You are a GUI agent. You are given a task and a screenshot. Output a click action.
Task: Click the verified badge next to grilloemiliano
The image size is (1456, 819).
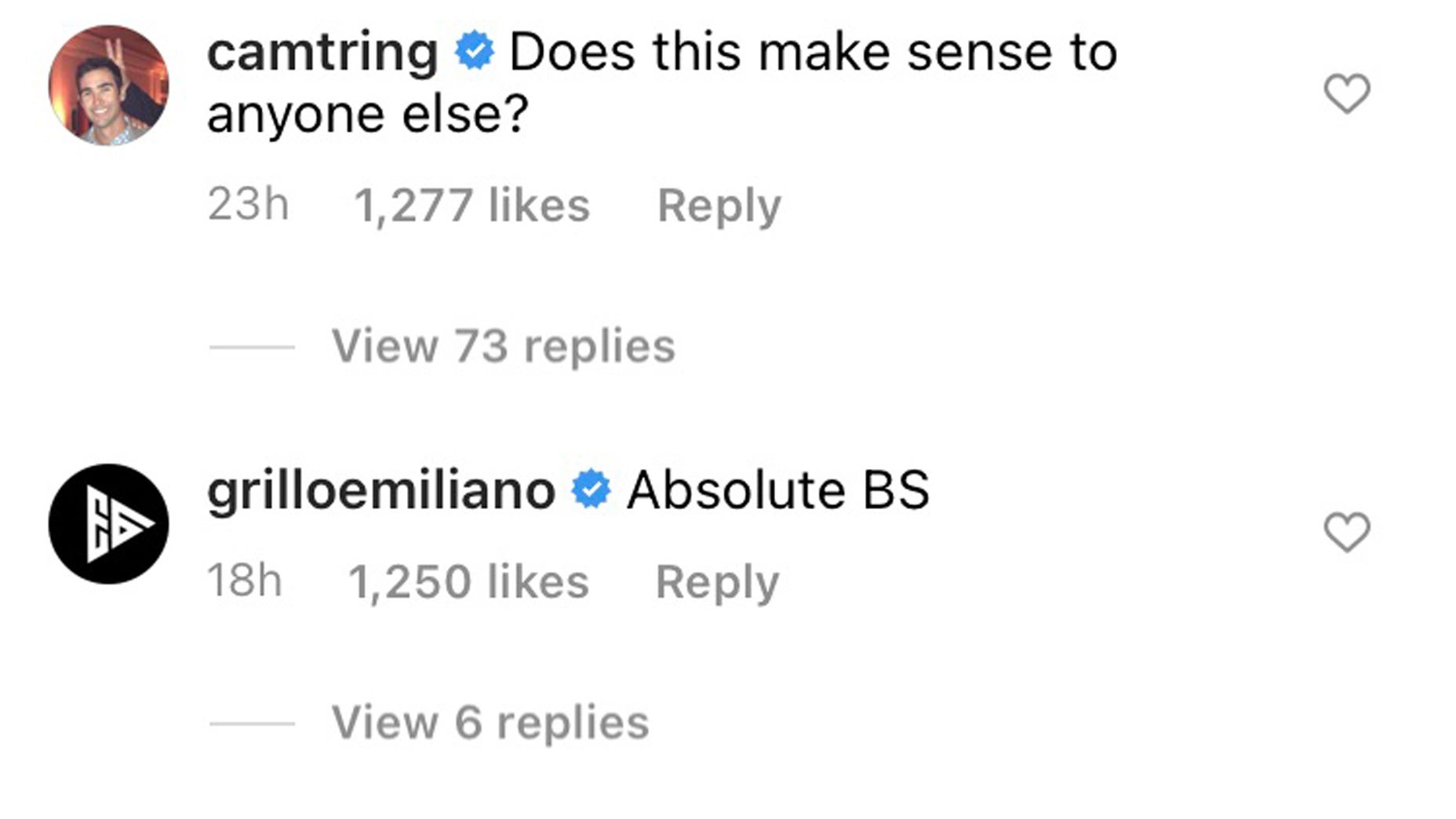coord(591,490)
